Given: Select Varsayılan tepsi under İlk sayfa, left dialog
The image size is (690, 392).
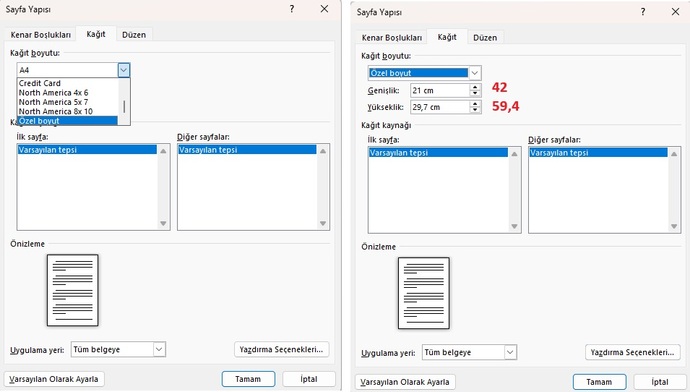Looking at the screenshot, I should coord(87,150).
